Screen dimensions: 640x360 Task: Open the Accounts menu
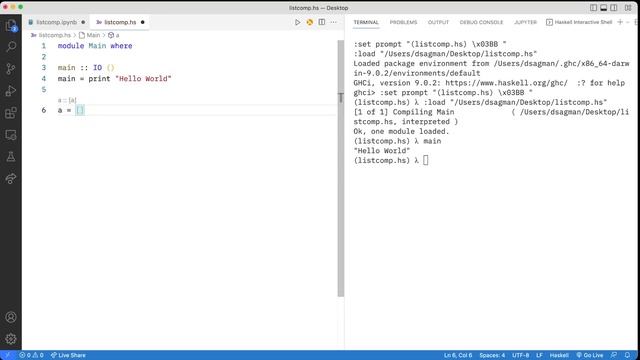pos(11,317)
